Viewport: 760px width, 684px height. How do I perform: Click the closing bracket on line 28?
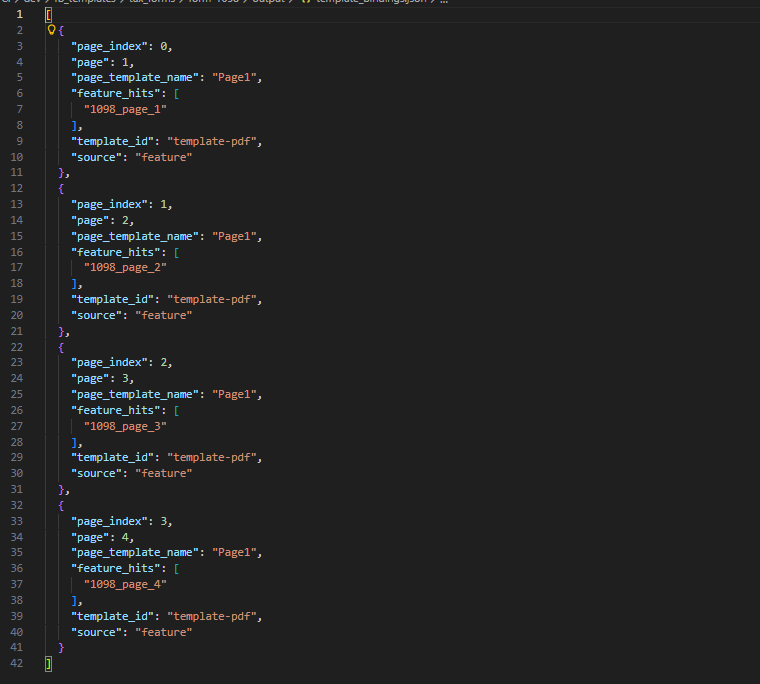[74, 443]
